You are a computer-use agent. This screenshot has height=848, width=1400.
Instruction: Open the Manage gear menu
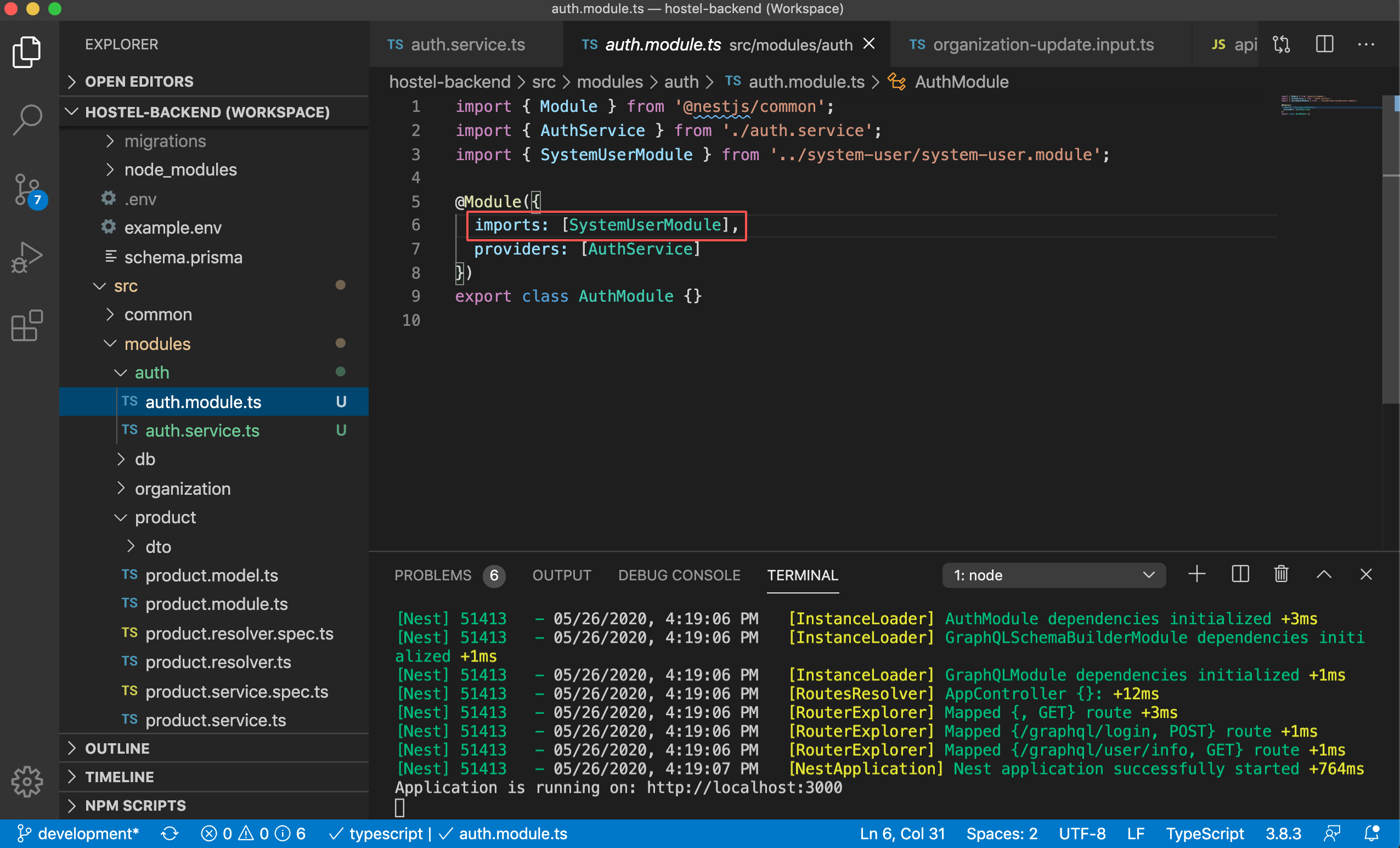(x=26, y=782)
